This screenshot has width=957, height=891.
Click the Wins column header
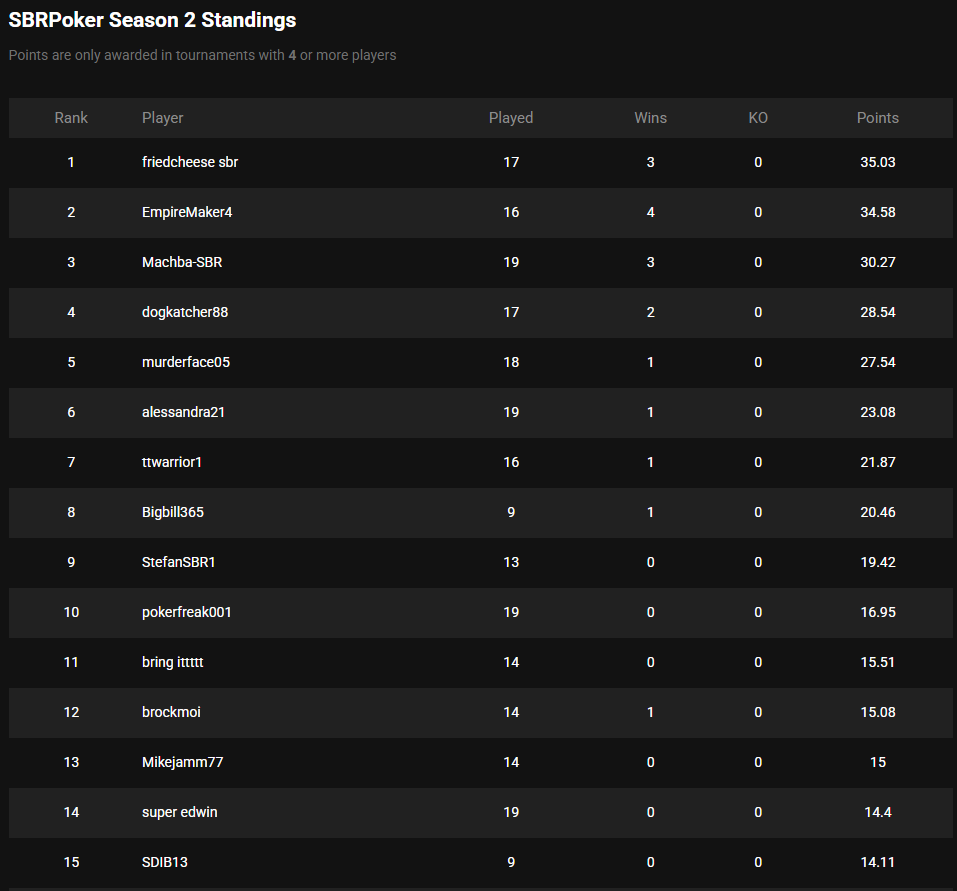[x=650, y=118]
